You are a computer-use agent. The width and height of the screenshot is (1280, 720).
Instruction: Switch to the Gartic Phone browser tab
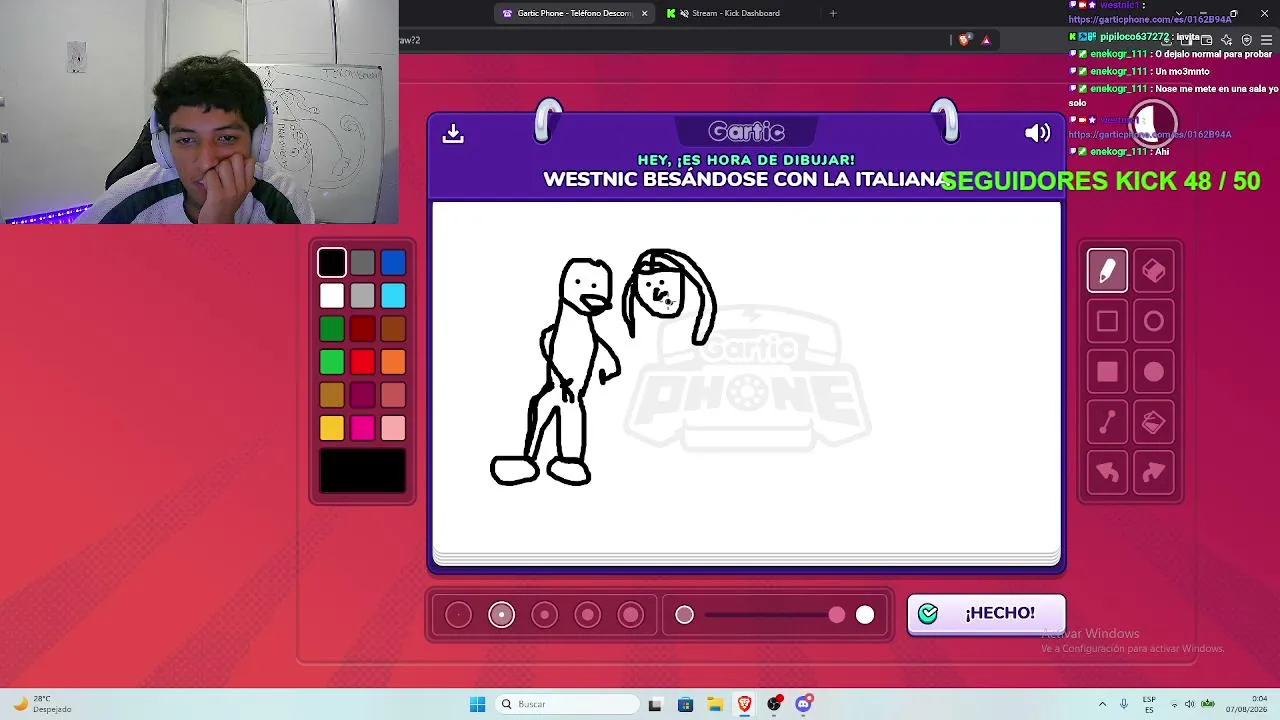(567, 13)
